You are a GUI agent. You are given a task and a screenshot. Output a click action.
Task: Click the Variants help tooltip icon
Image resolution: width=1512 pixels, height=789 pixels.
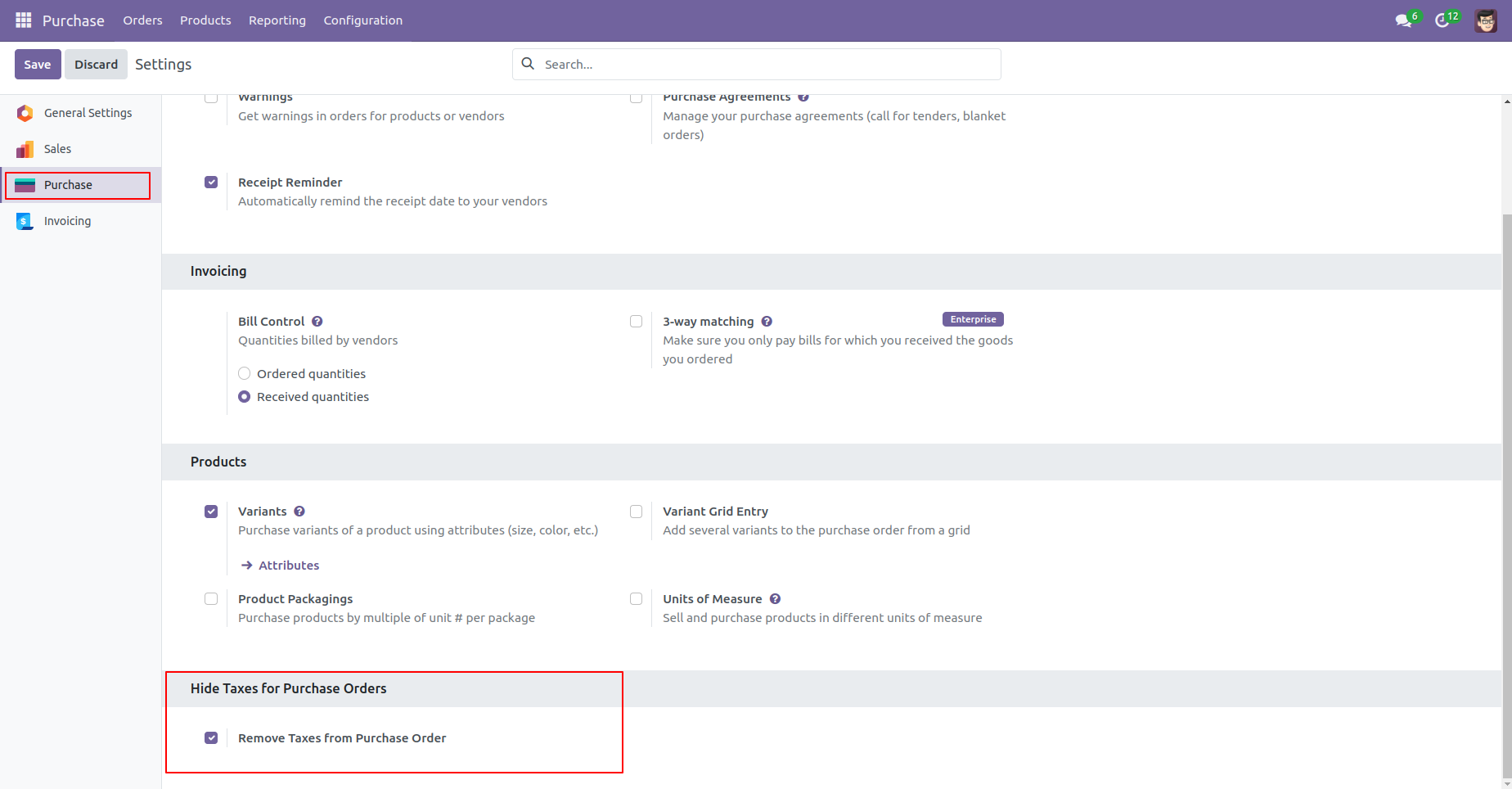coord(299,511)
